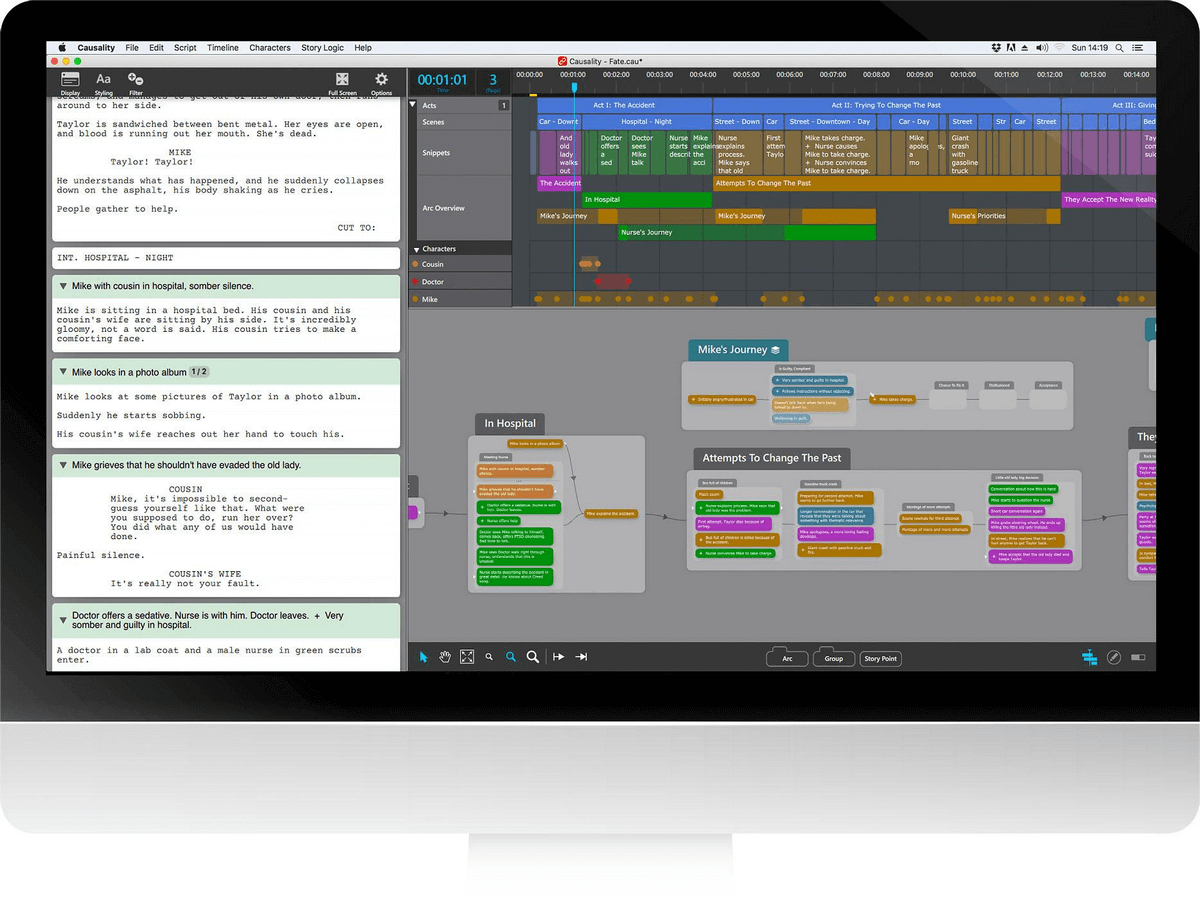Screen dimensions: 1200x903
Task: Select the 'Nurse's Journey' arc bar
Action: point(747,232)
